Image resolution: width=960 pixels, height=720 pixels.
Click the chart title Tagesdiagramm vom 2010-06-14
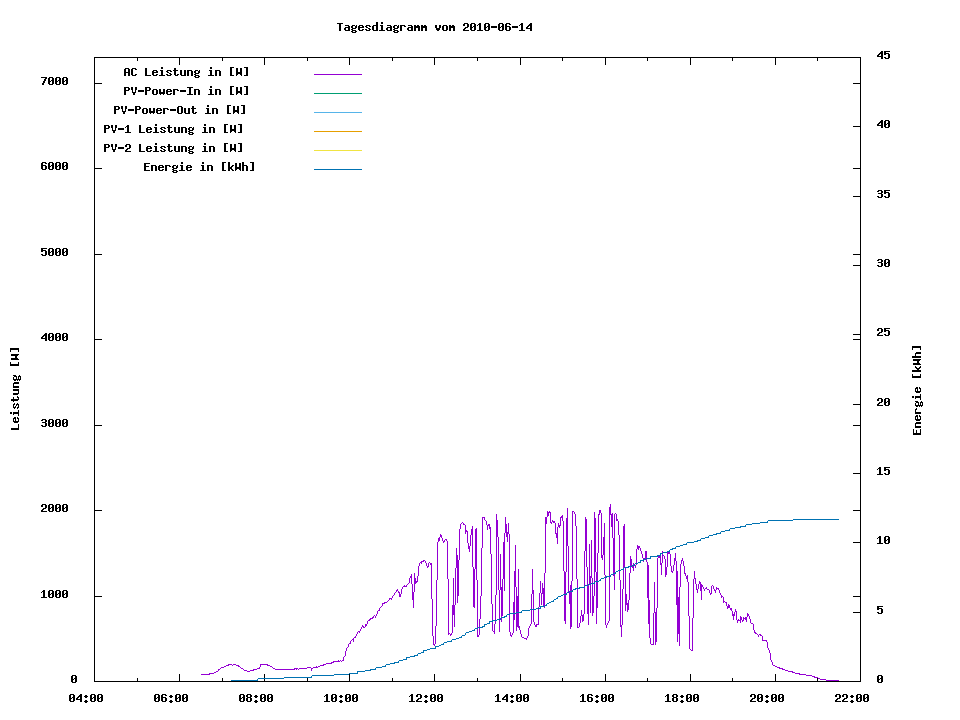(x=435, y=27)
